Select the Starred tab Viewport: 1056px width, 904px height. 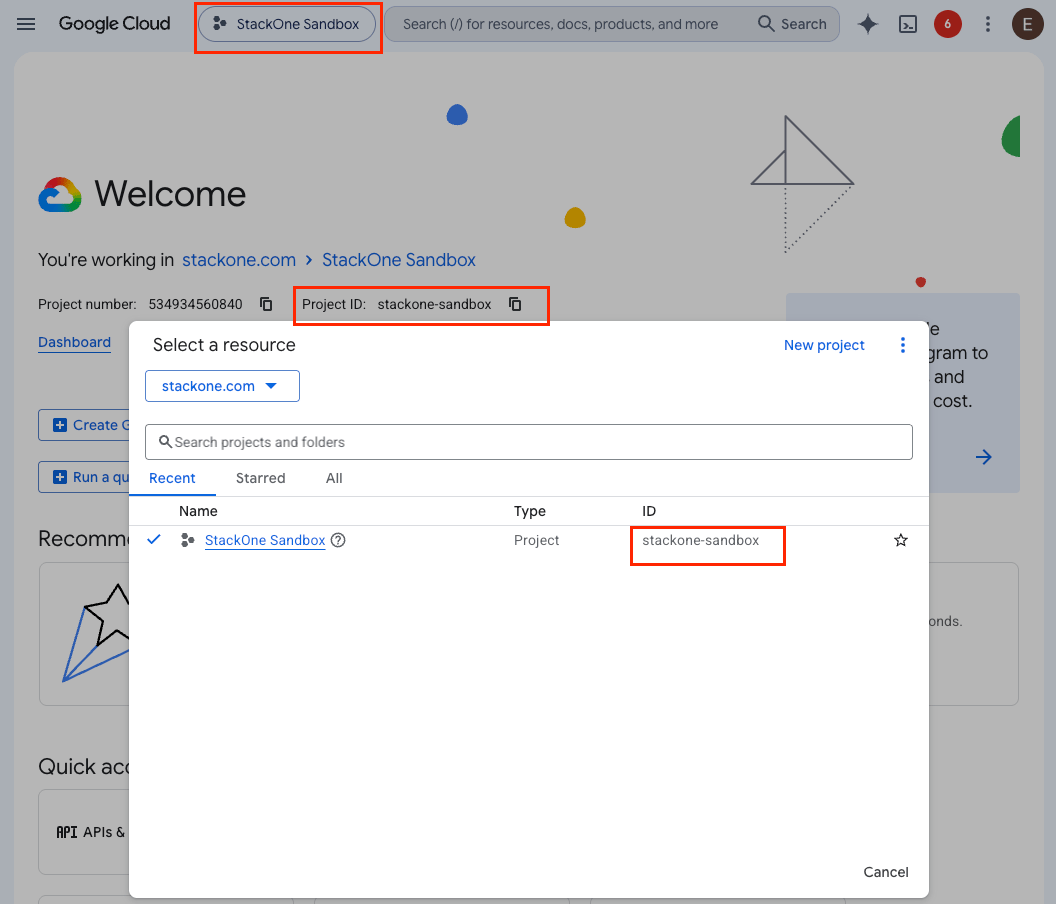(261, 478)
